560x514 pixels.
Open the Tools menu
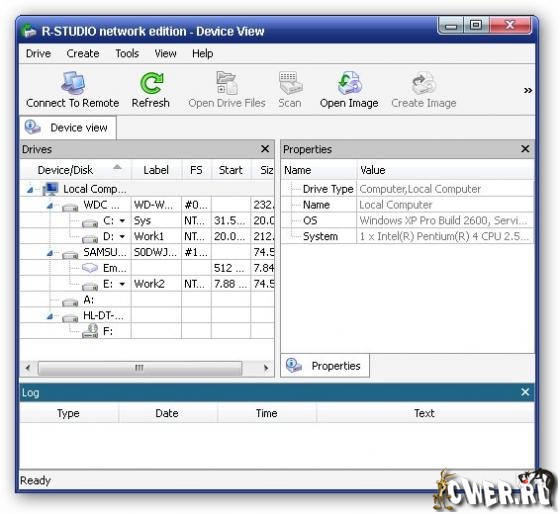[127, 53]
